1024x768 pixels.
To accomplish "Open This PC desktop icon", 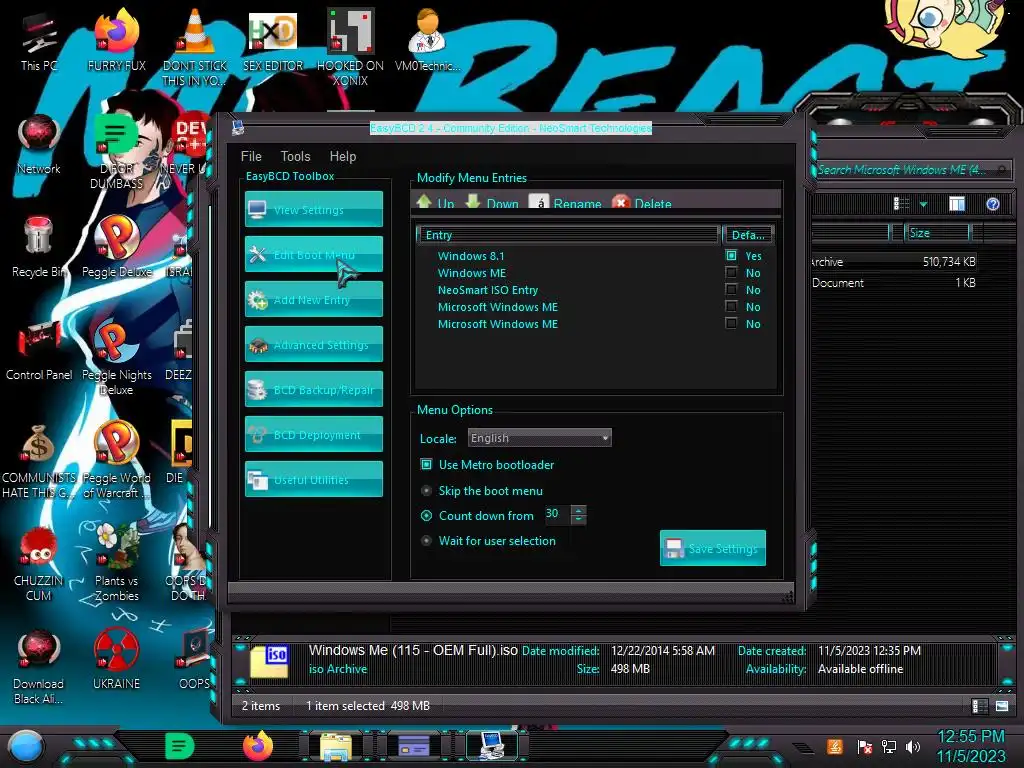I will point(39,40).
